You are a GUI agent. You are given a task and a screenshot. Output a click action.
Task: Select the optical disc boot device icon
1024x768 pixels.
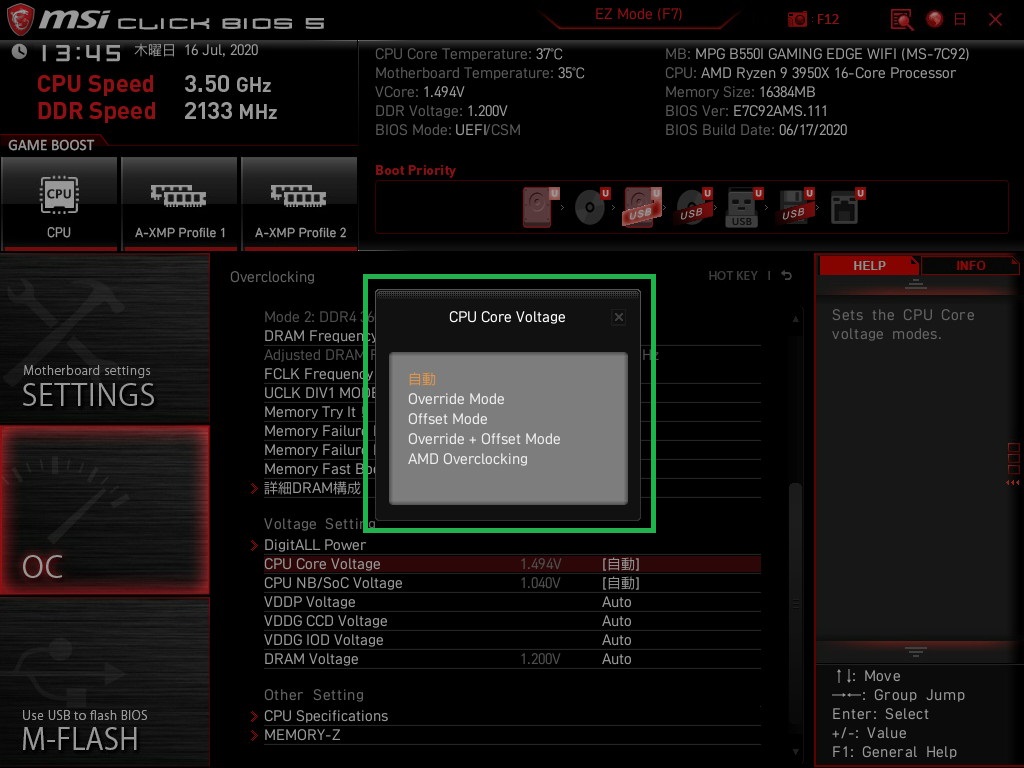click(592, 207)
